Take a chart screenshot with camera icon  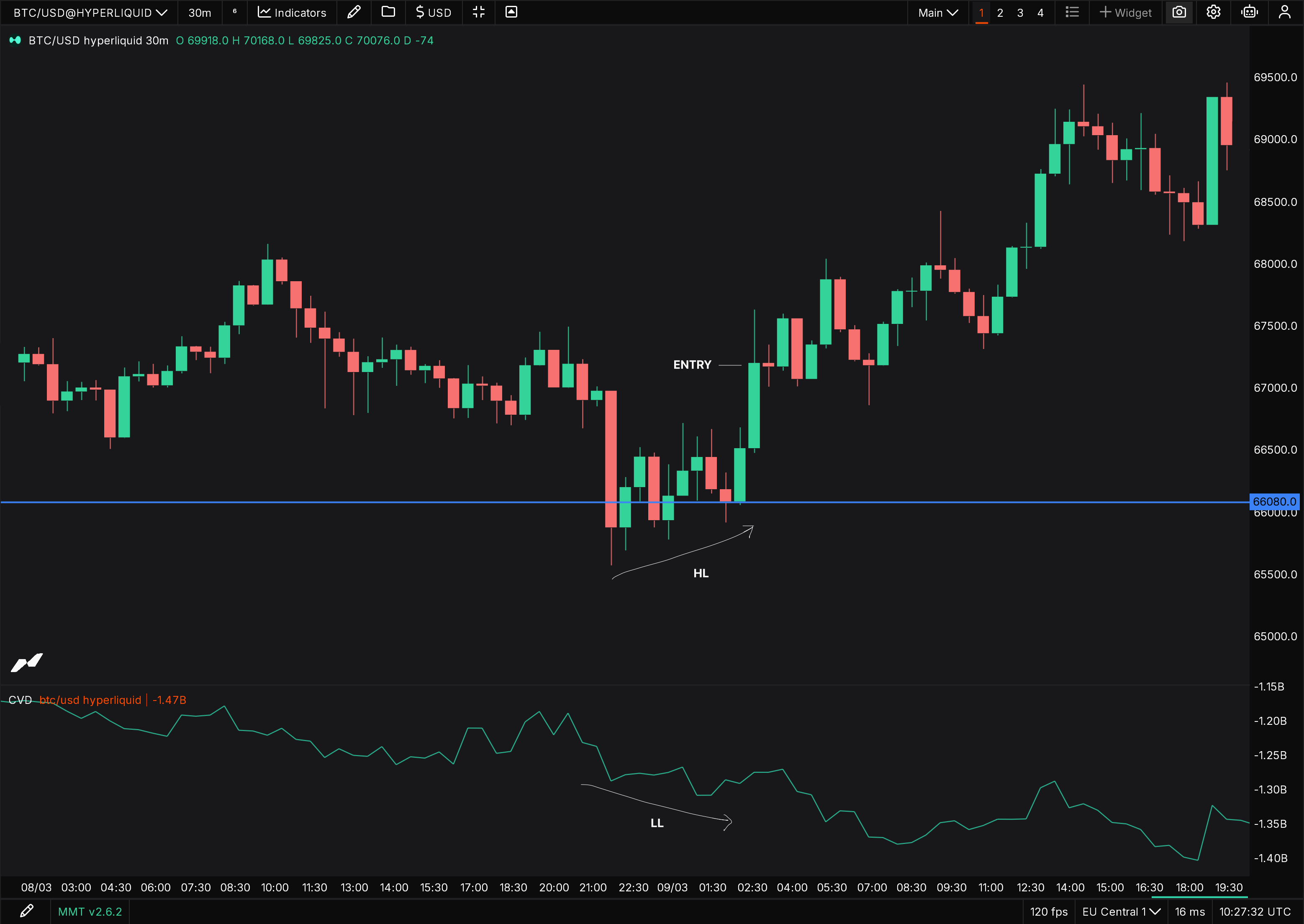click(1179, 12)
